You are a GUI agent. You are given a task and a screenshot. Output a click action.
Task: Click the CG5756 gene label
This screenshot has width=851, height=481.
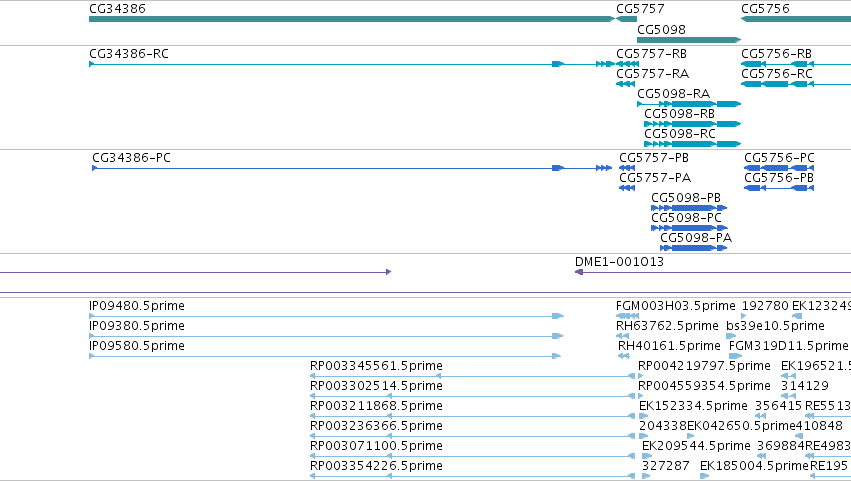point(765,9)
